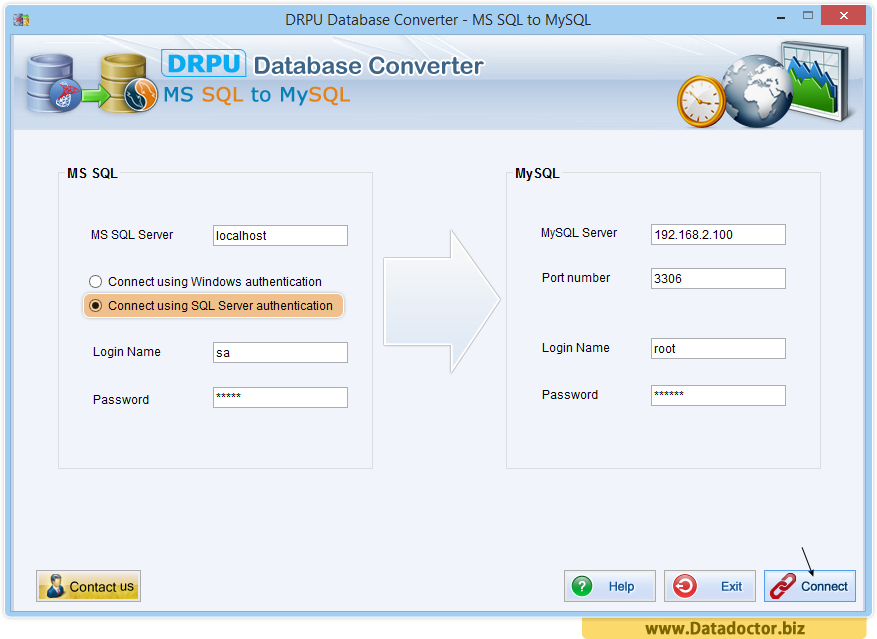Screen dimensions: 877x639
Task: Click the database conversion logo icon in the banner
Action: pyautogui.click(x=91, y=83)
